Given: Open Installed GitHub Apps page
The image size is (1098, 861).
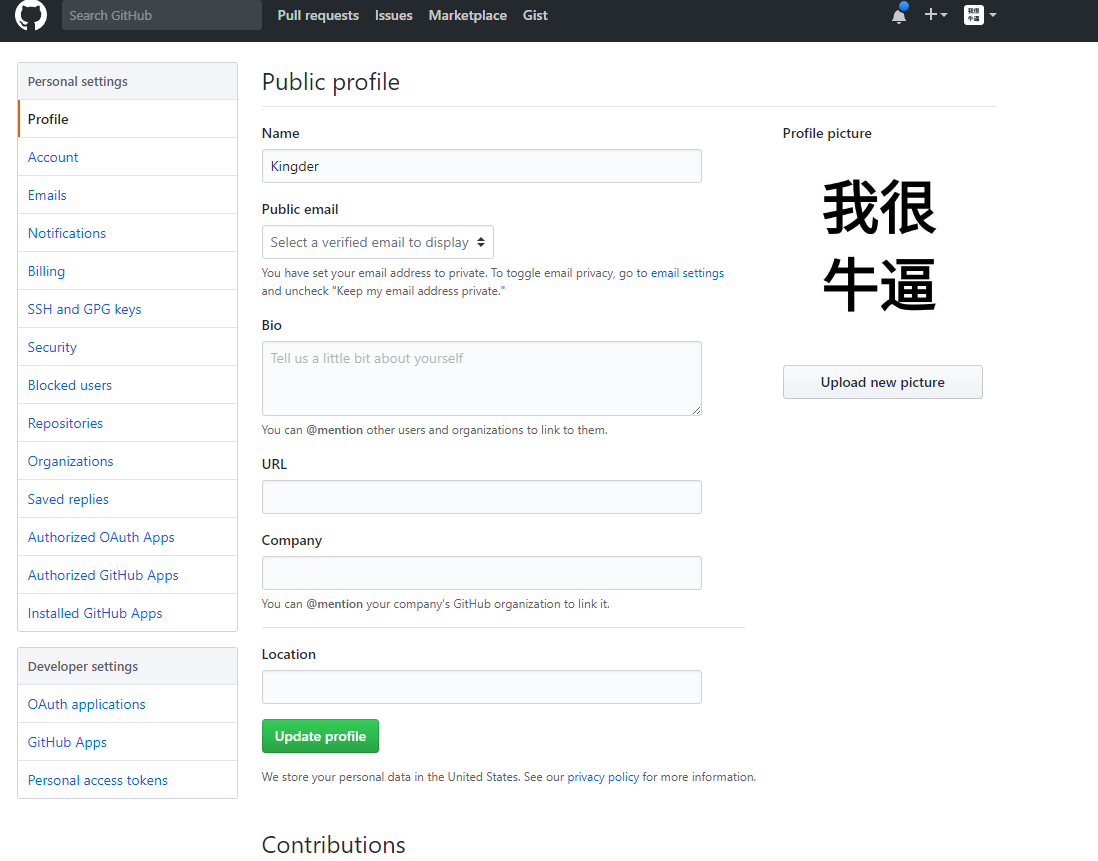Looking at the screenshot, I should tap(127, 613).
